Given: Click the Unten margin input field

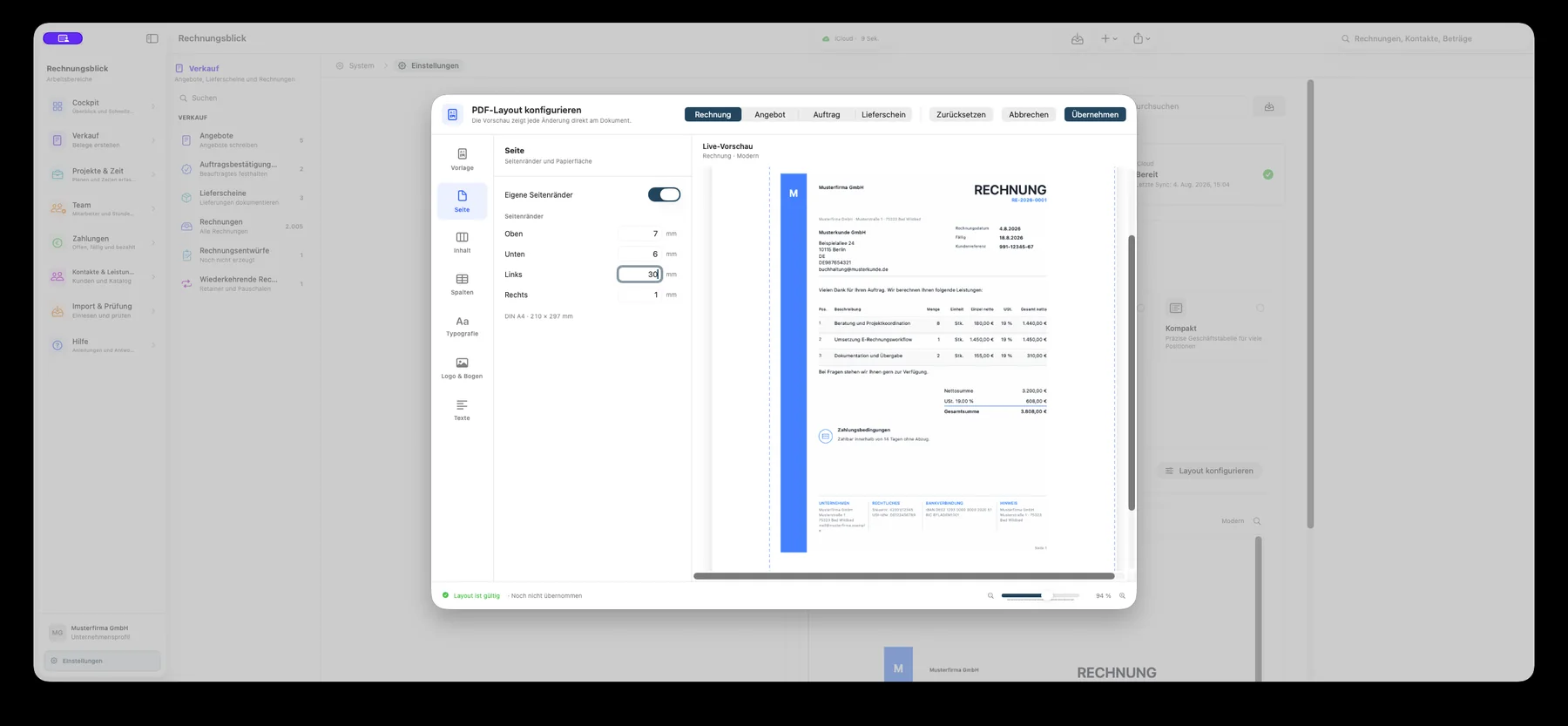Looking at the screenshot, I should tap(640, 254).
